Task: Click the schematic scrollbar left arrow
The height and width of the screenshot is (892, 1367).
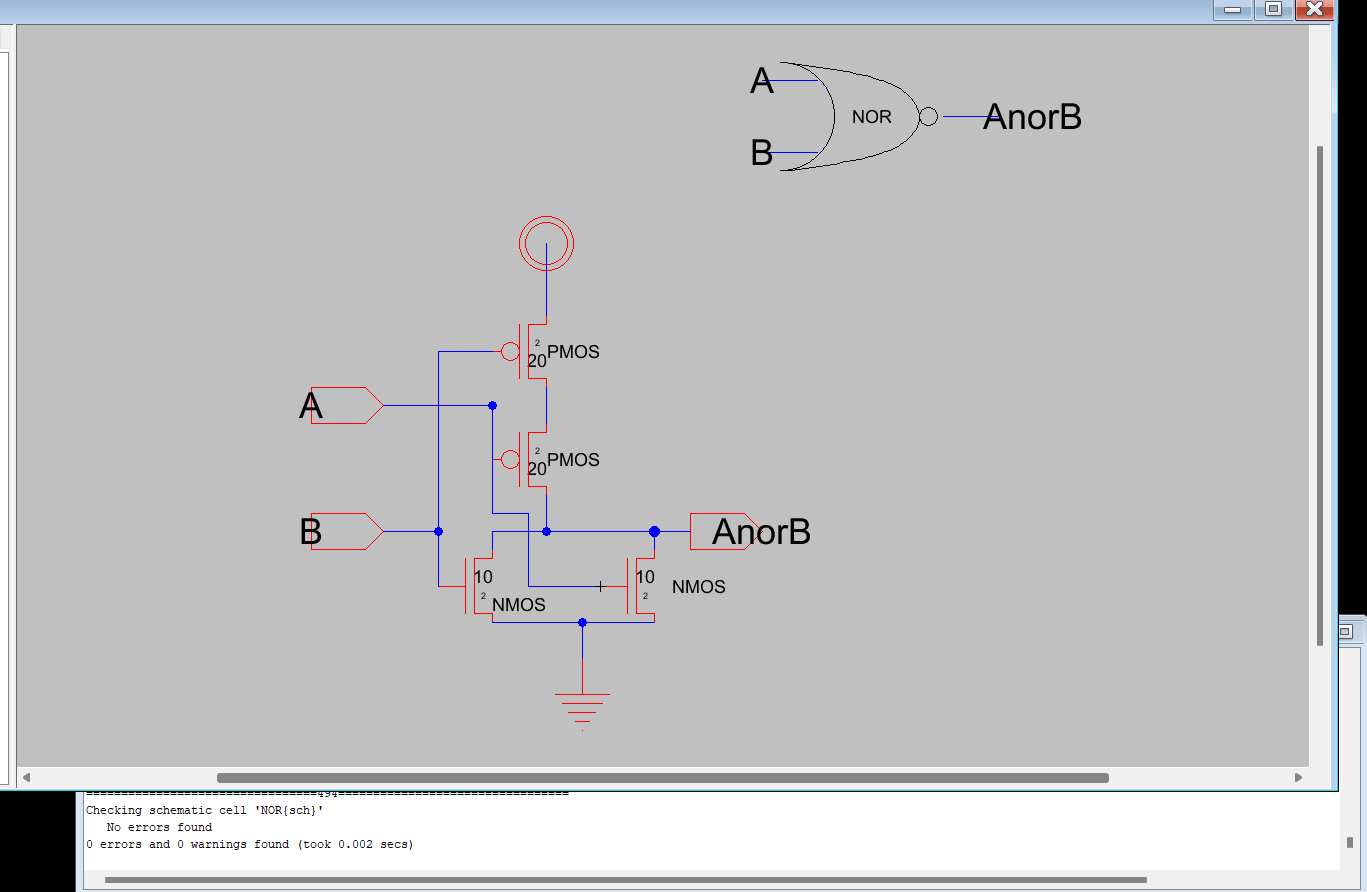Action: 26,777
